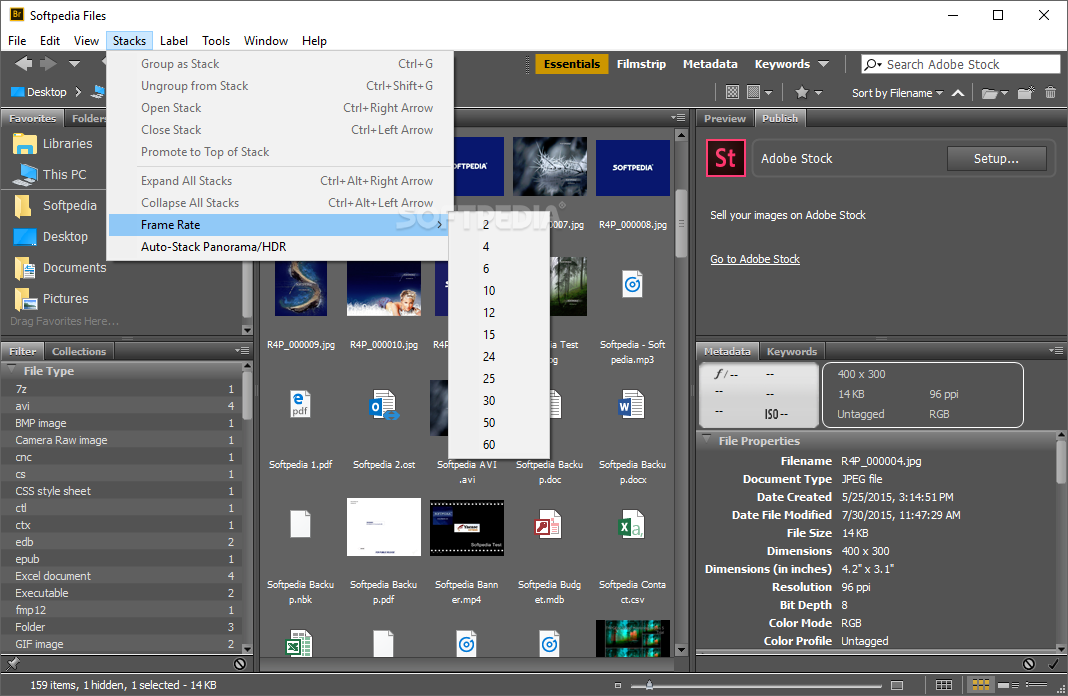Viewport: 1068px width, 696px height.
Task: Switch to thumbnails view mode
Action: click(980, 685)
